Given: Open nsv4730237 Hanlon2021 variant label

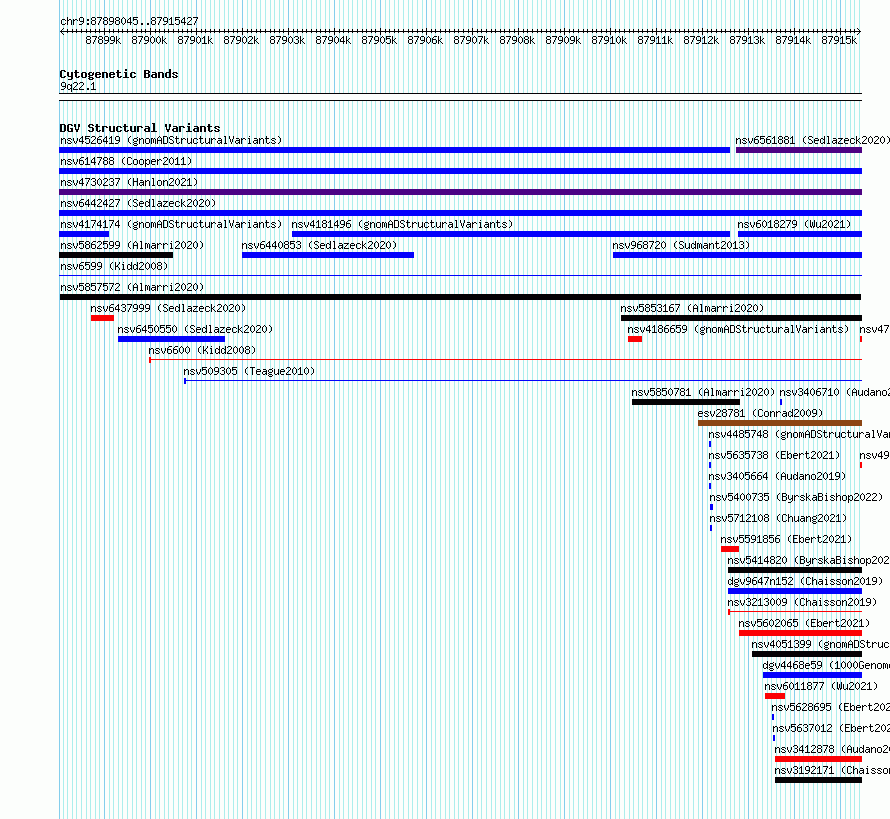Looking at the screenshot, I should [129, 182].
